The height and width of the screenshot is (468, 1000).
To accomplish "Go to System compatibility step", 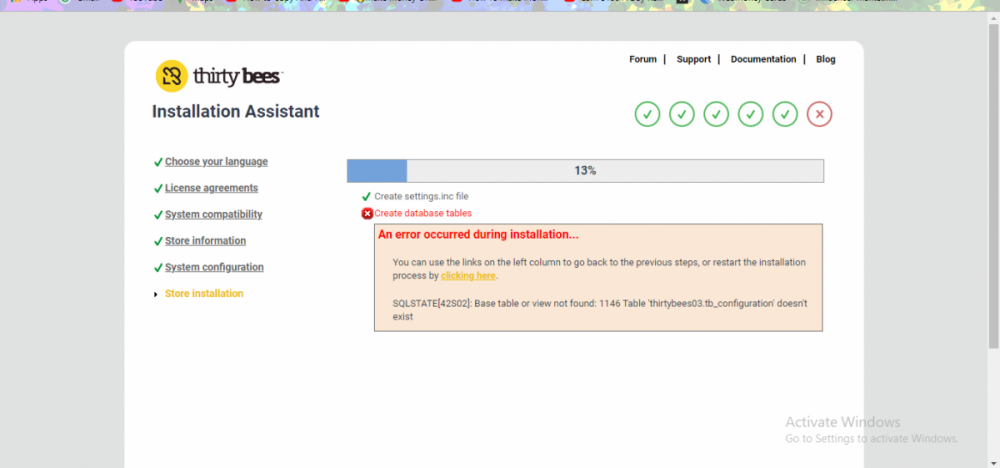I will click(213, 215).
